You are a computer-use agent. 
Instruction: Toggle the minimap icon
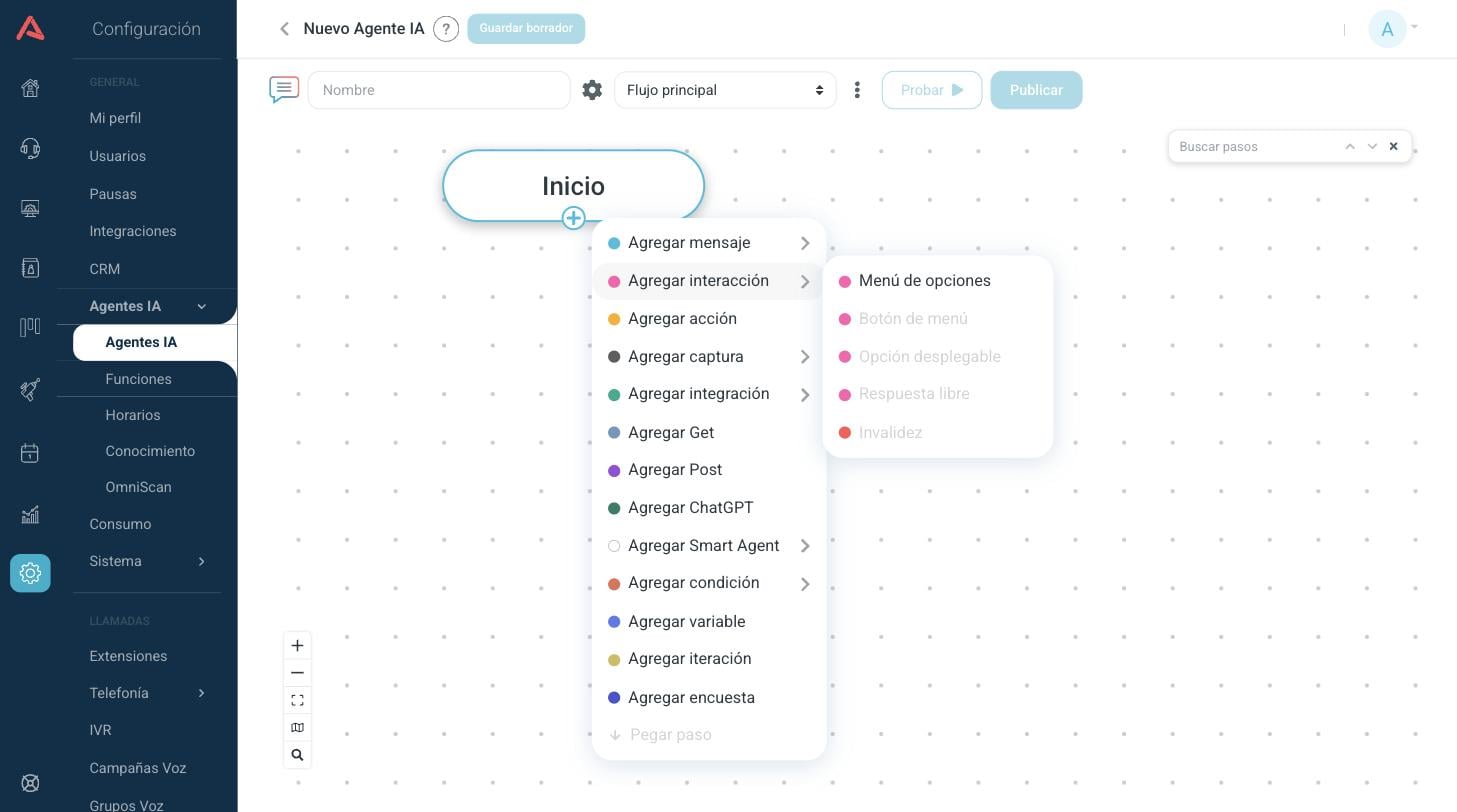(297, 728)
